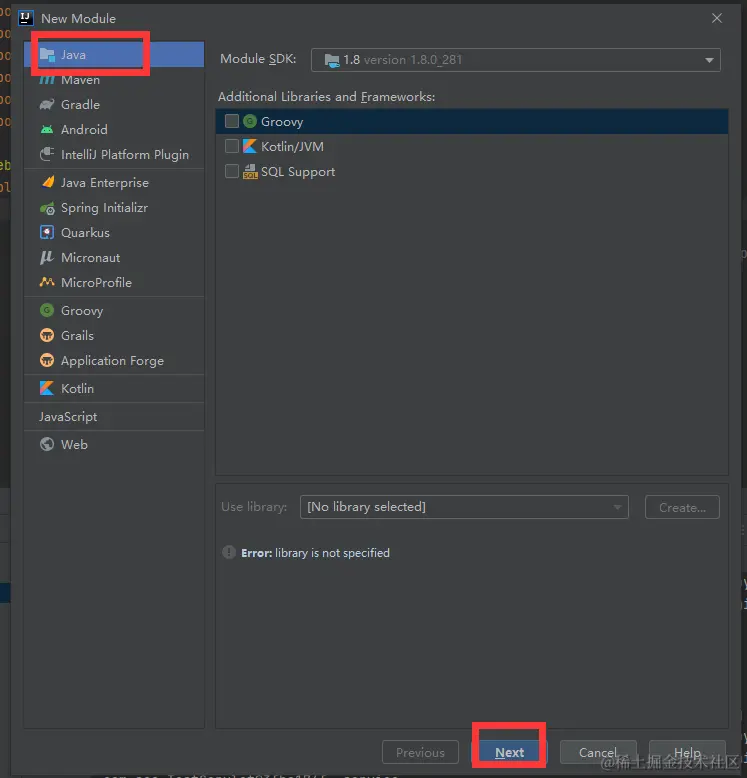Click the Next button
This screenshot has height=778, width=747.
click(x=509, y=752)
